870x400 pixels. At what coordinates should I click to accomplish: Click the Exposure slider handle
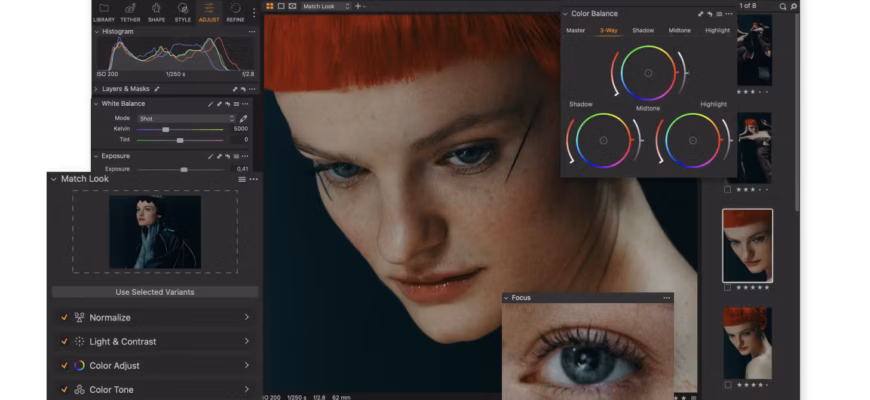[x=184, y=169]
